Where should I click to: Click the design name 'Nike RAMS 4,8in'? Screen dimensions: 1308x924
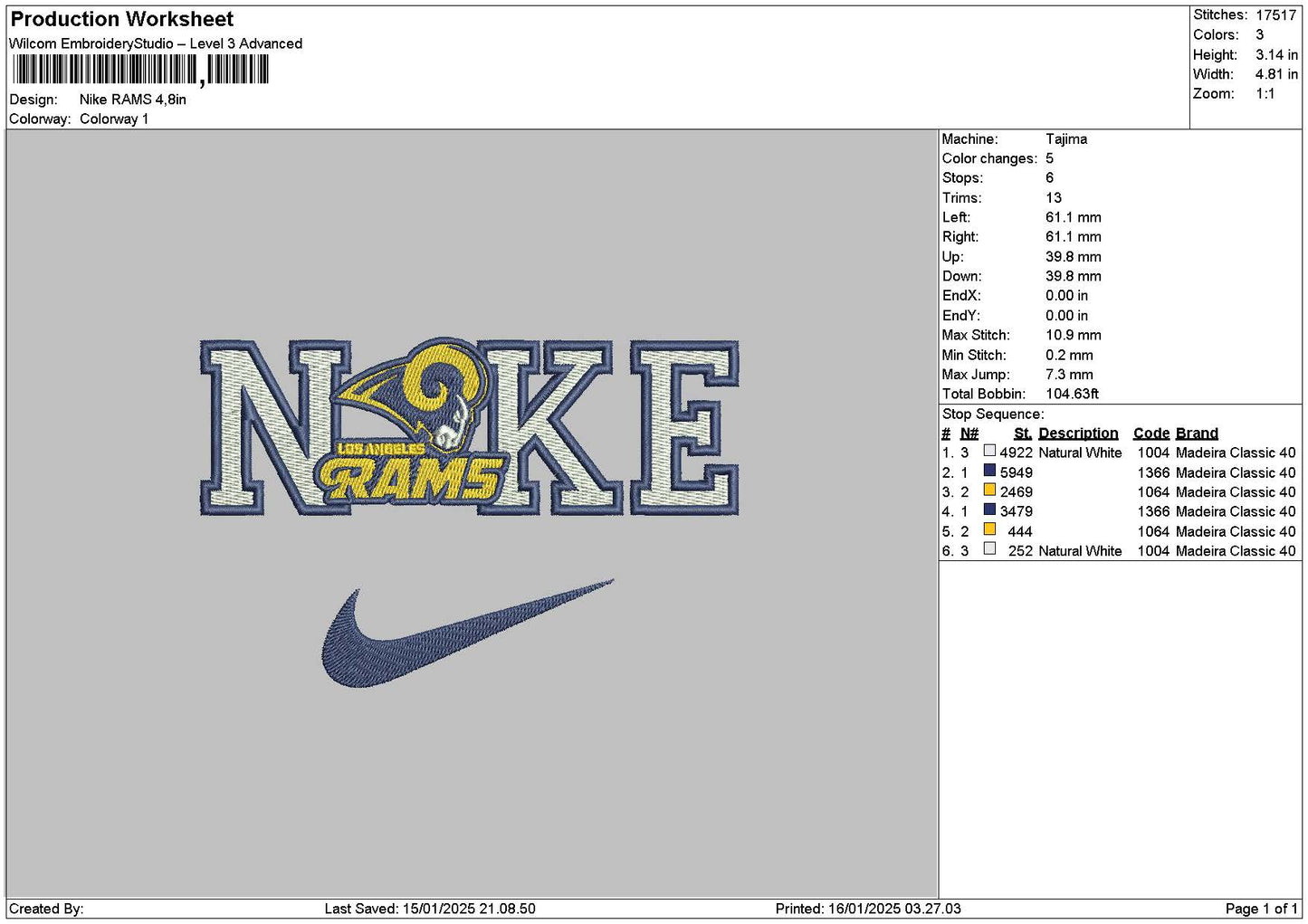(133, 100)
